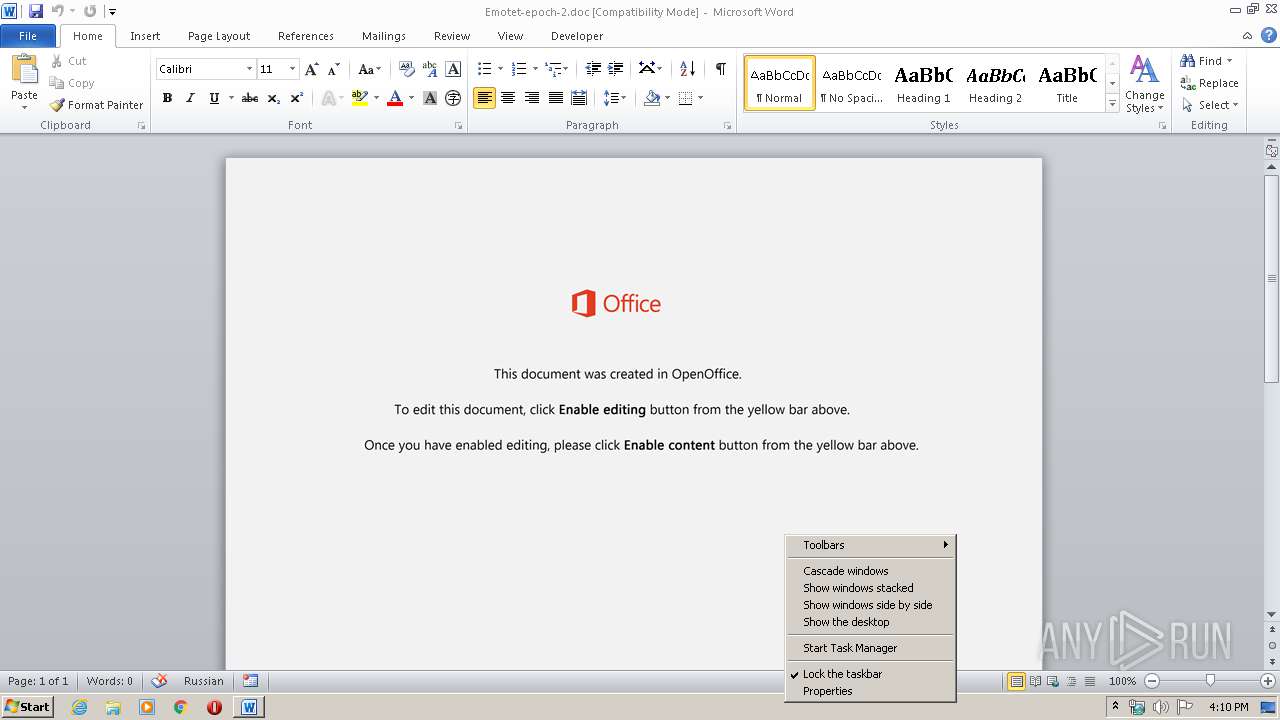Image resolution: width=1280 pixels, height=720 pixels.
Task: Open the font size dropdown
Action: click(292, 69)
